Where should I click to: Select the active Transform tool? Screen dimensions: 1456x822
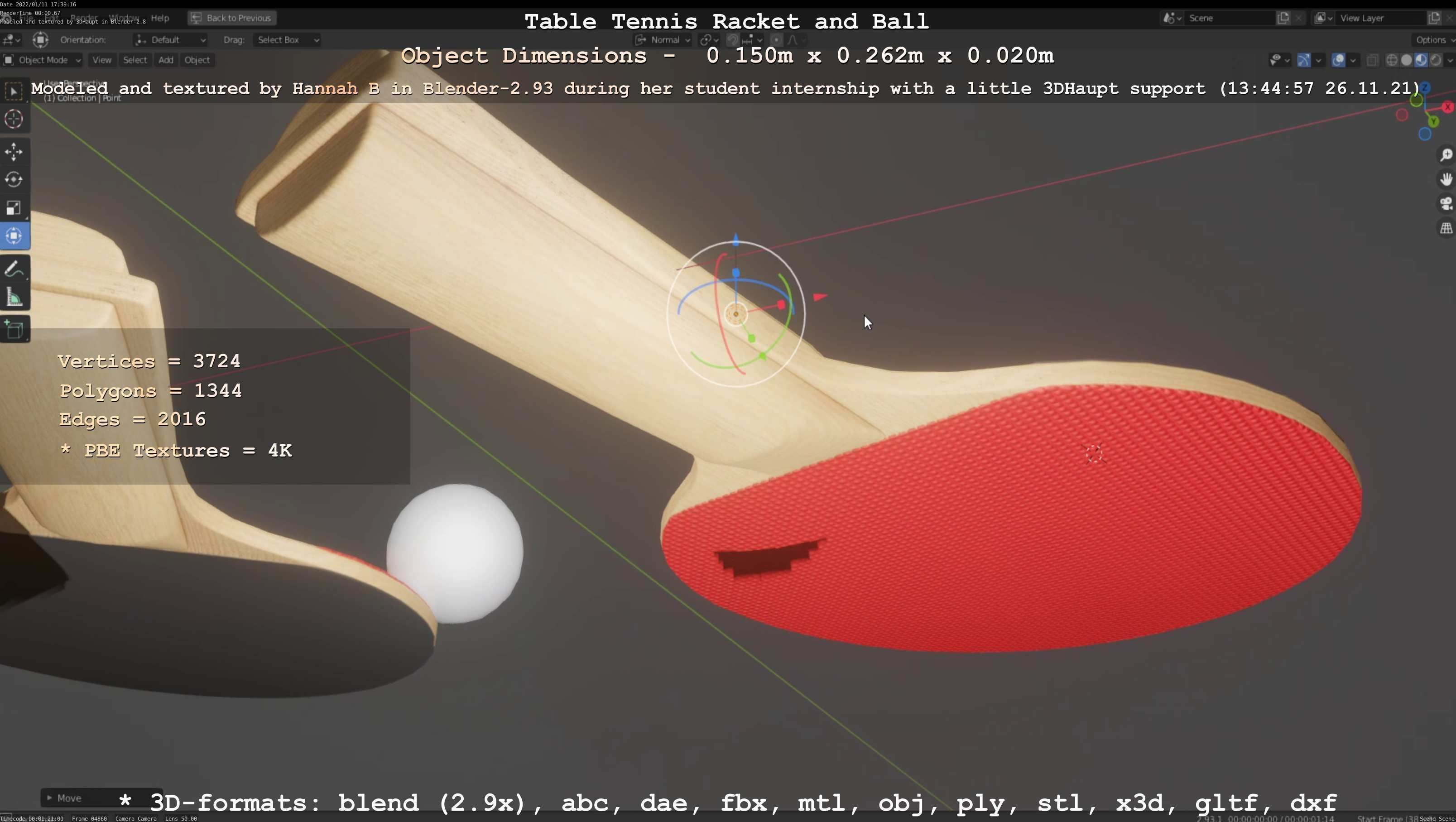[14, 236]
